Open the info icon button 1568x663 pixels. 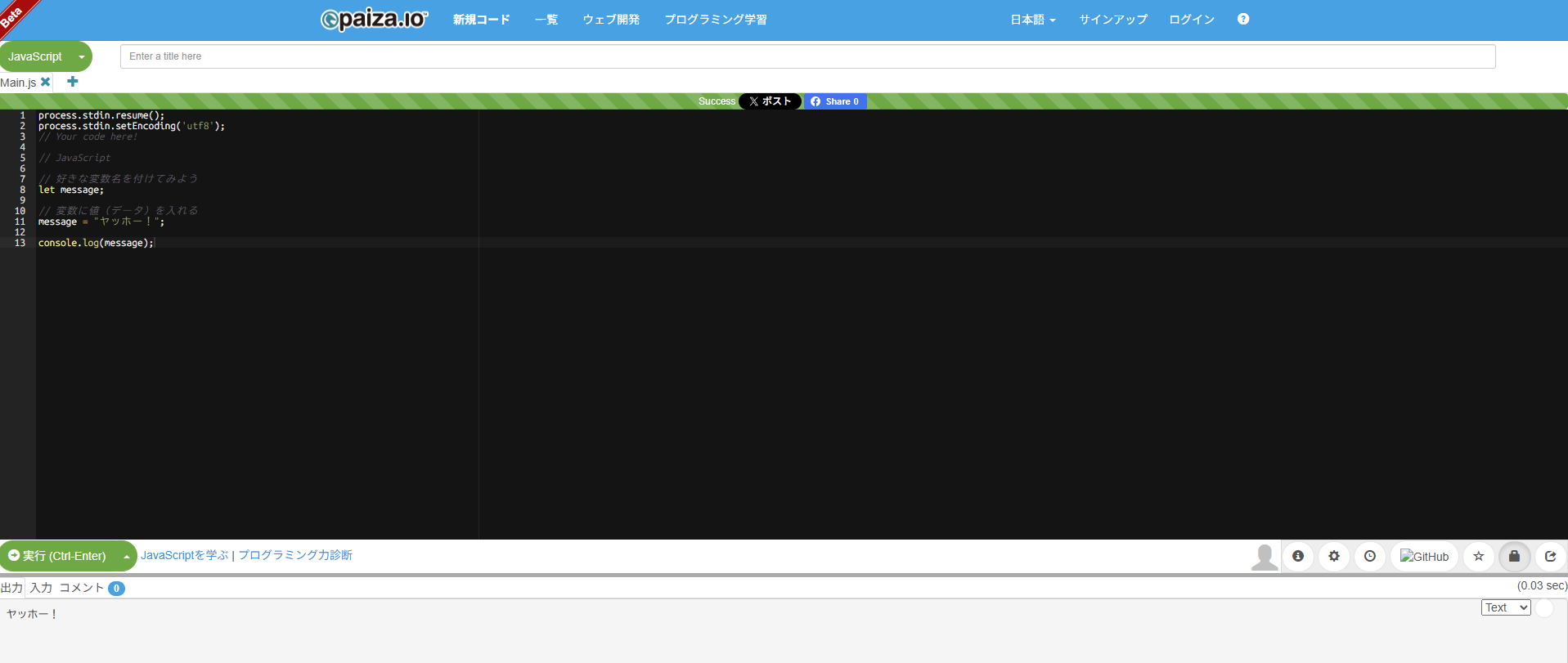[x=1298, y=556]
